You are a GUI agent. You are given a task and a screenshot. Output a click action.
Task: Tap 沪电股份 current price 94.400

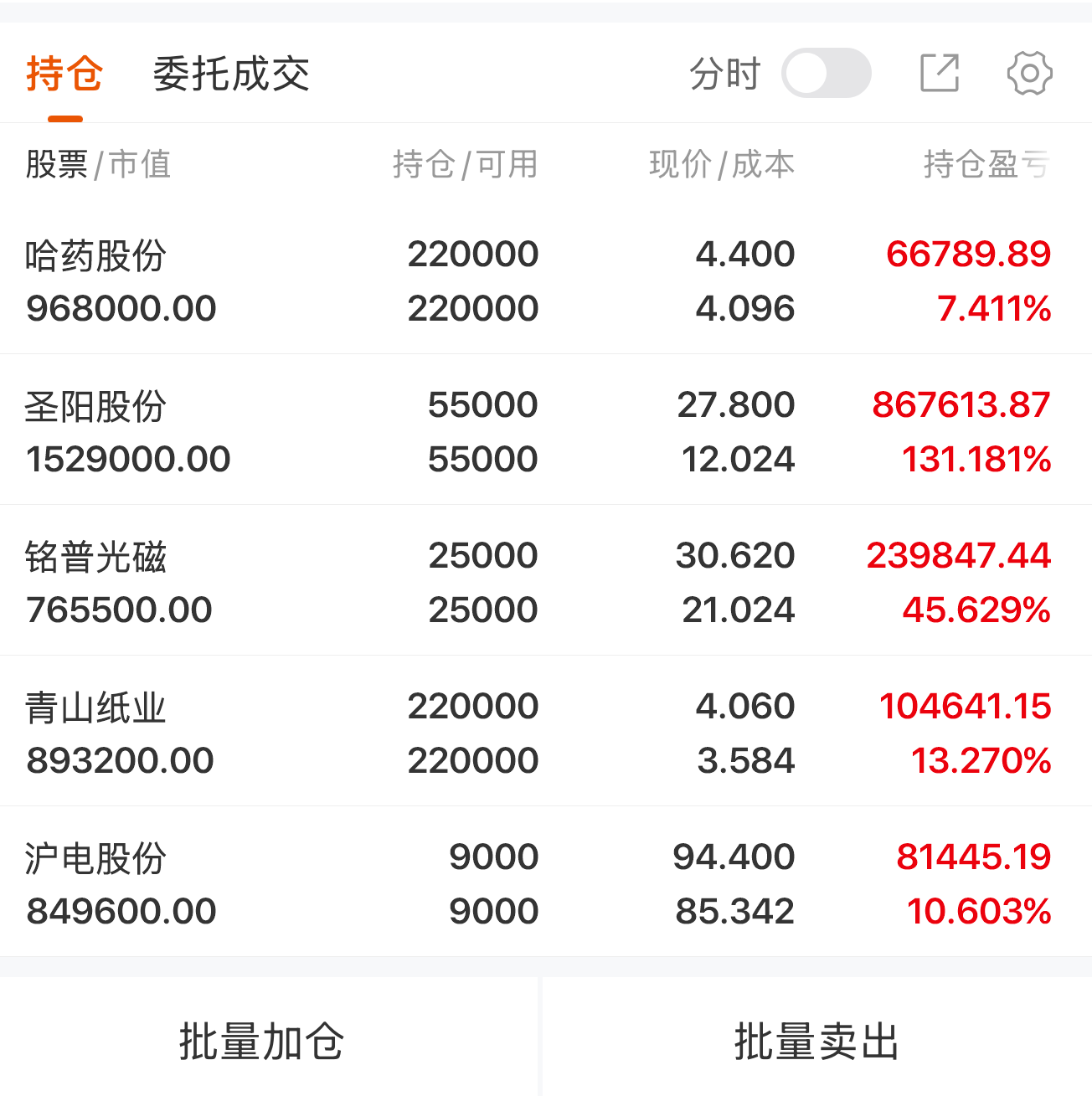734,857
